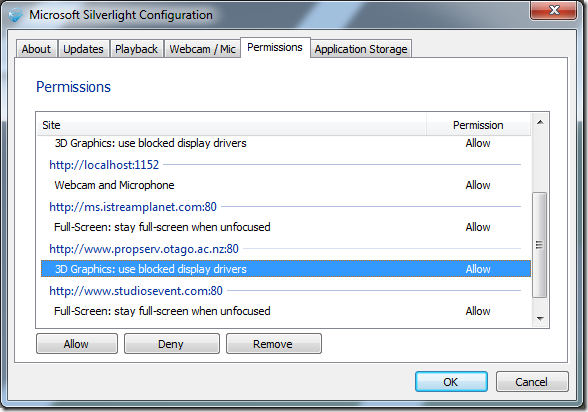Select the http://www.studiosevent.com:80 site entry
Screen dimensions: 588x412
pos(136,291)
